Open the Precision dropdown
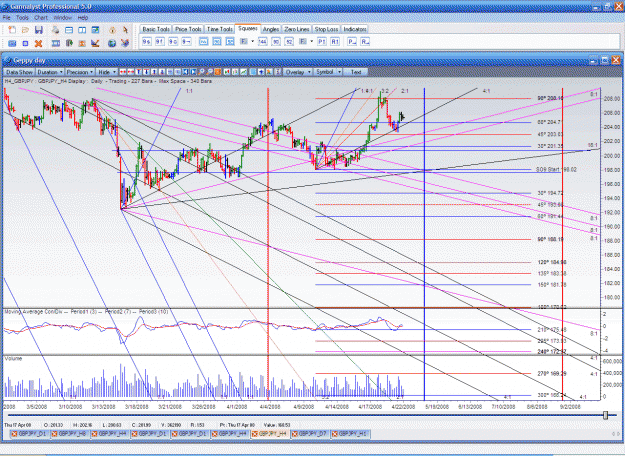Screen dimensions: 625x456 point(80,72)
